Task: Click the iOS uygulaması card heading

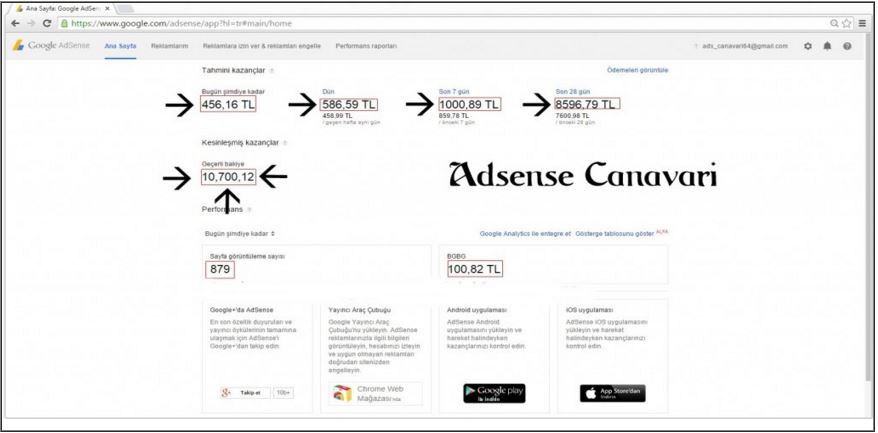Action: tap(590, 310)
